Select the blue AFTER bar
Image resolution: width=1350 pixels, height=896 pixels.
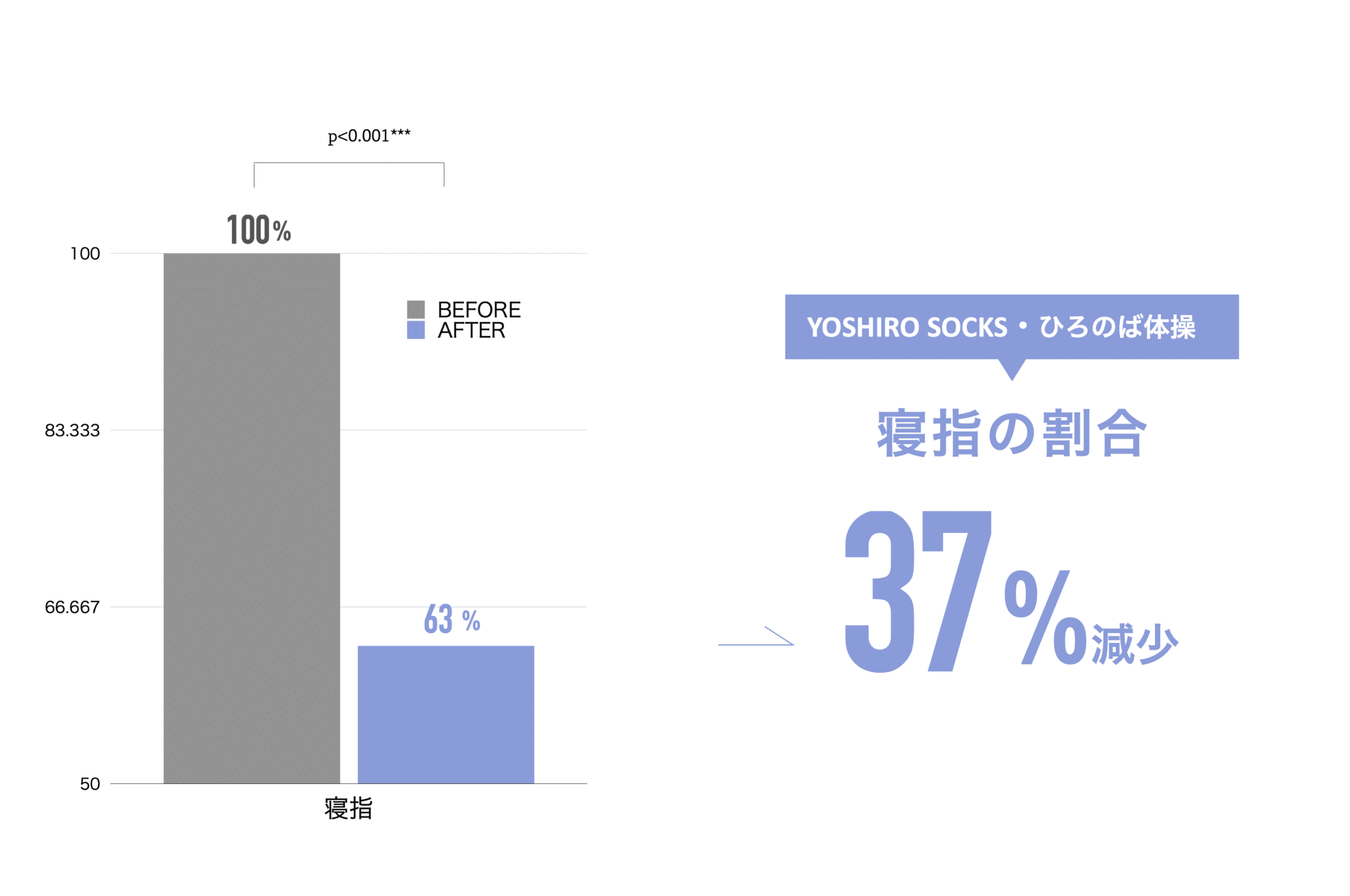[446, 715]
